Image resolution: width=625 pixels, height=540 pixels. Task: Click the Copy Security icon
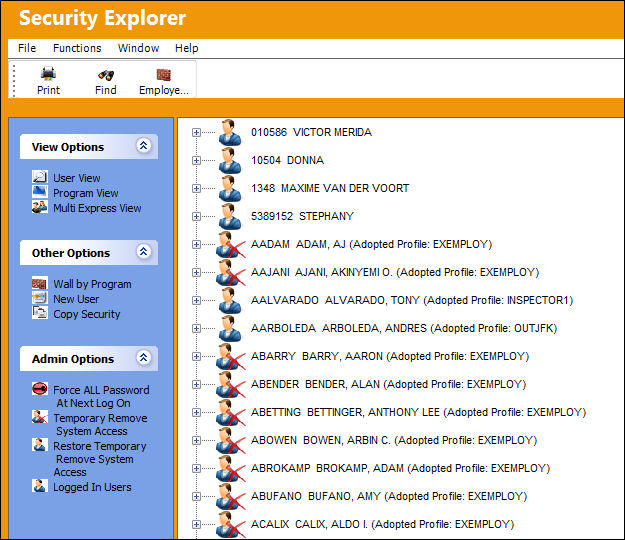pyautogui.click(x=40, y=312)
